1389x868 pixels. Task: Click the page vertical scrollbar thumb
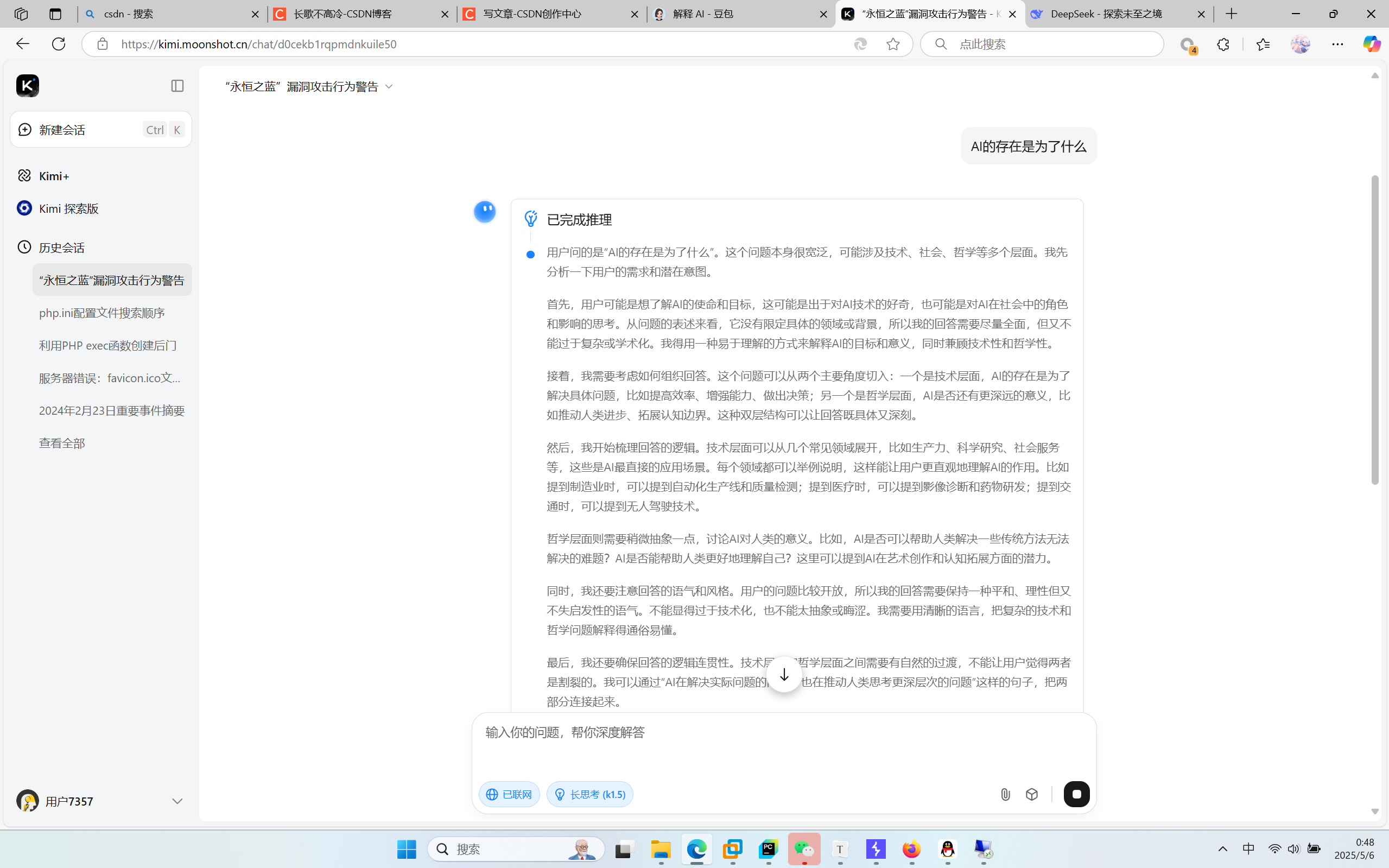(1374, 330)
